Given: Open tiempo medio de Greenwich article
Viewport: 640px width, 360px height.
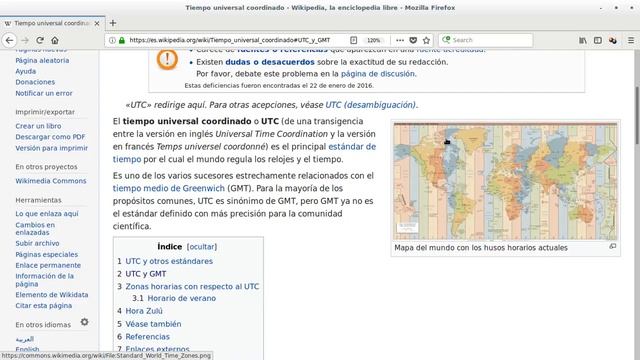Looking at the screenshot, I should 169,188.
